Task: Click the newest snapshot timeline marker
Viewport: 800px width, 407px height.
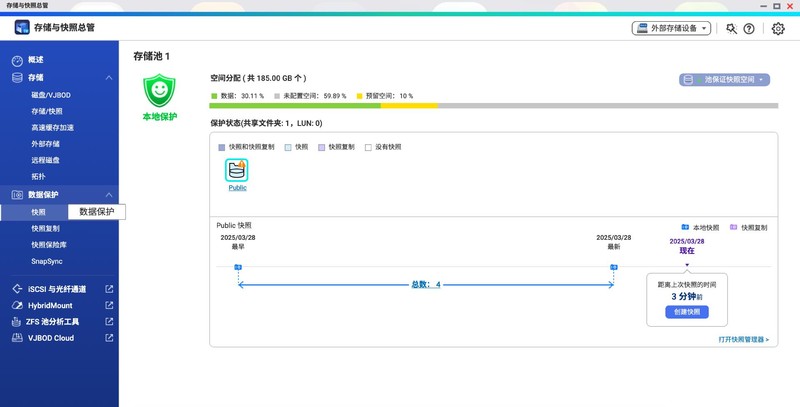Action: (614, 267)
